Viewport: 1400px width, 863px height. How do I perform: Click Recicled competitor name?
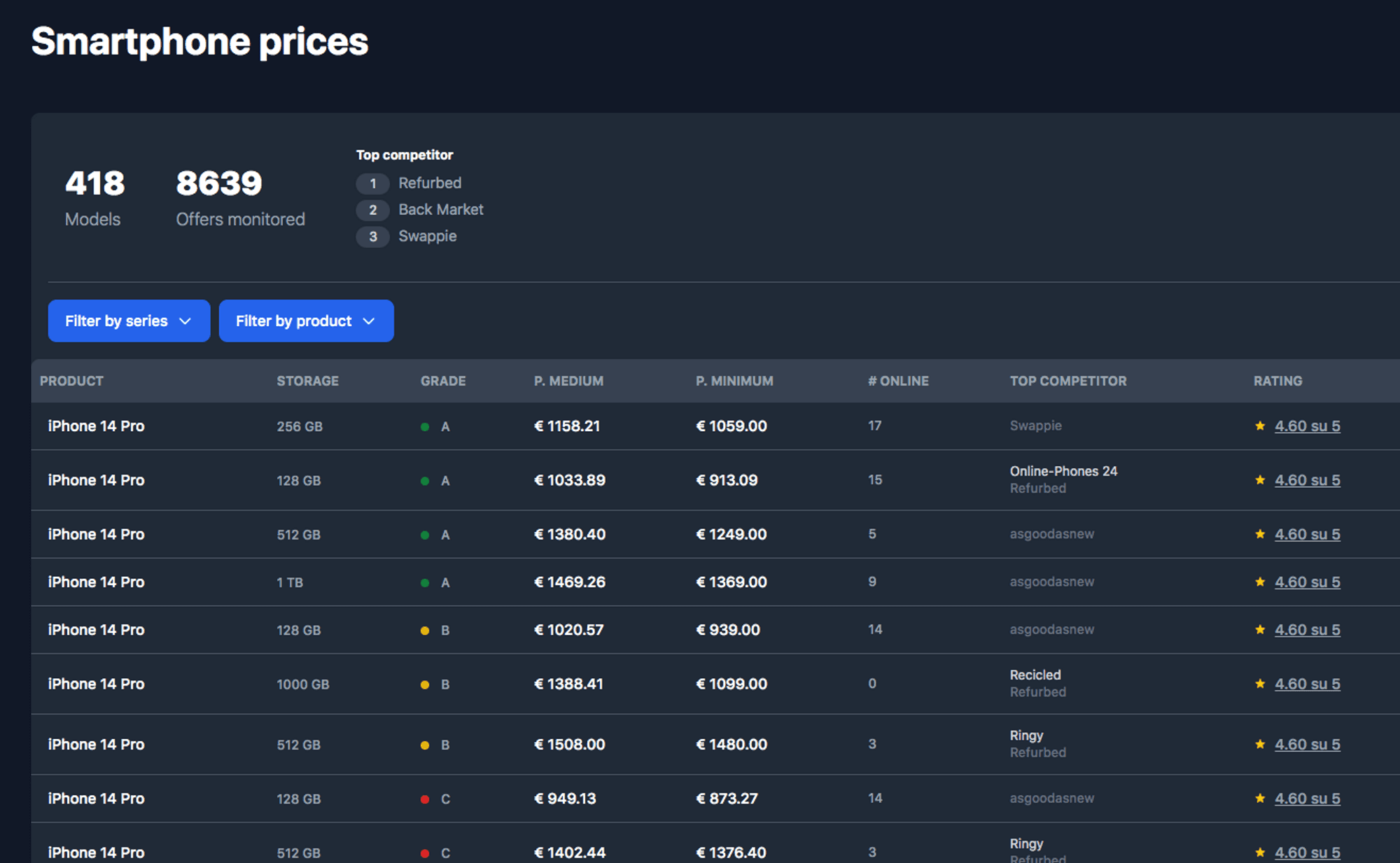[x=1035, y=675]
